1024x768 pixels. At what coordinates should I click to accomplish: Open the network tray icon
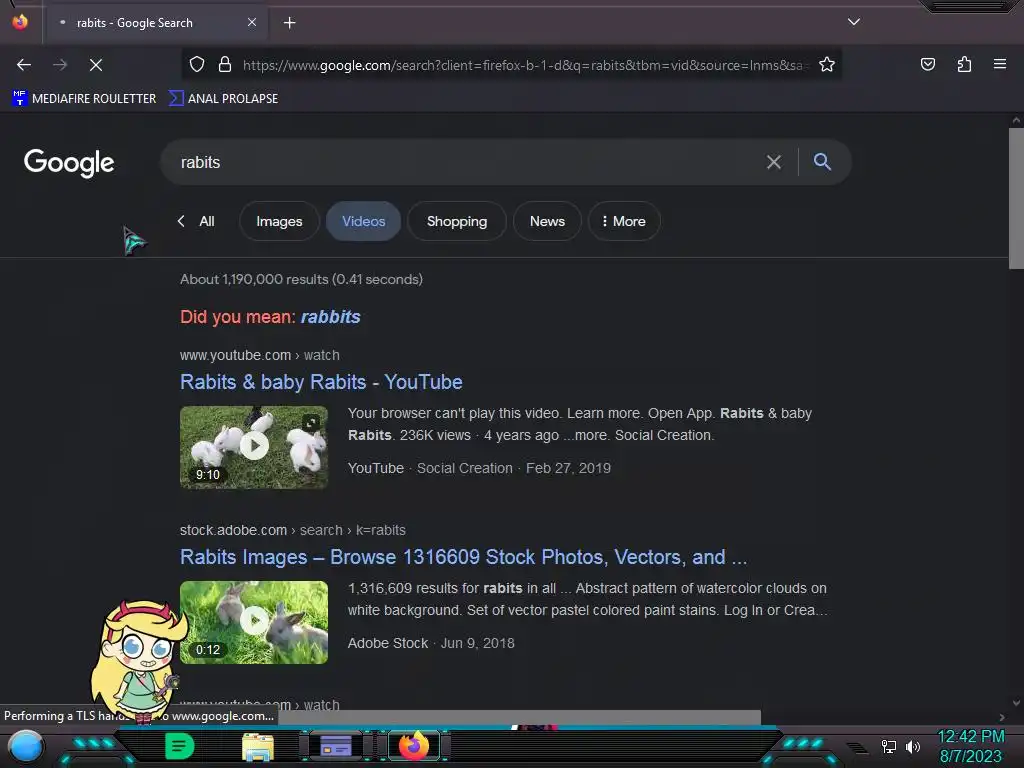(x=889, y=746)
